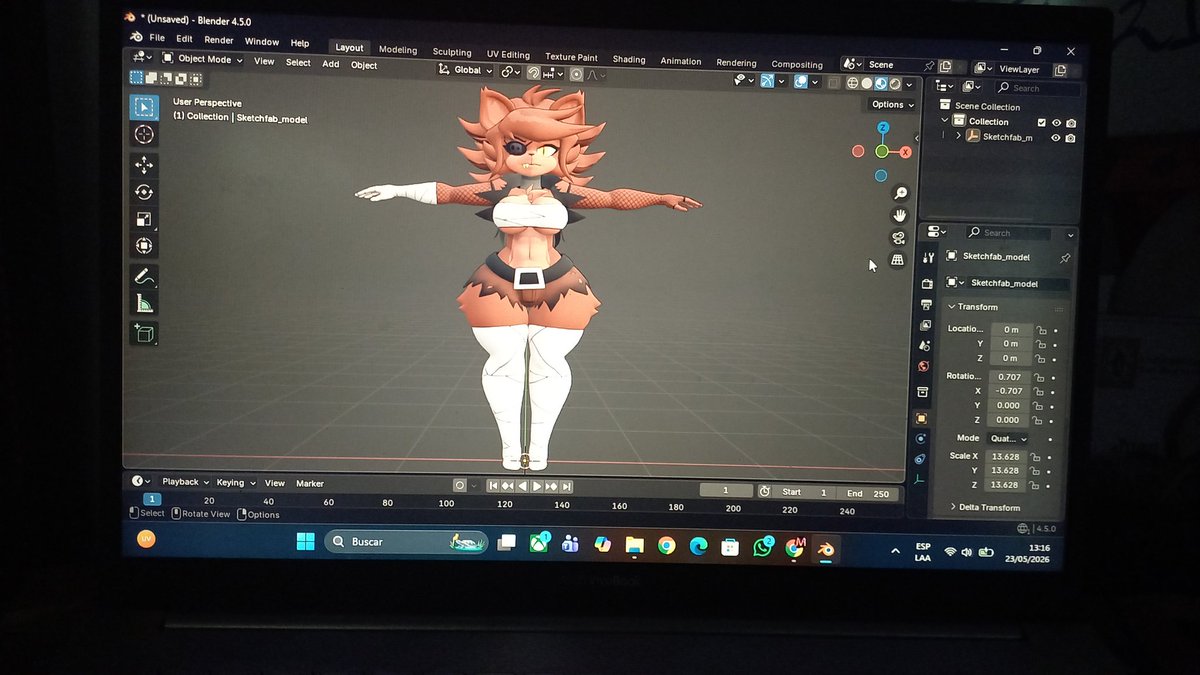Select the Add Cube tool

[x=144, y=334]
